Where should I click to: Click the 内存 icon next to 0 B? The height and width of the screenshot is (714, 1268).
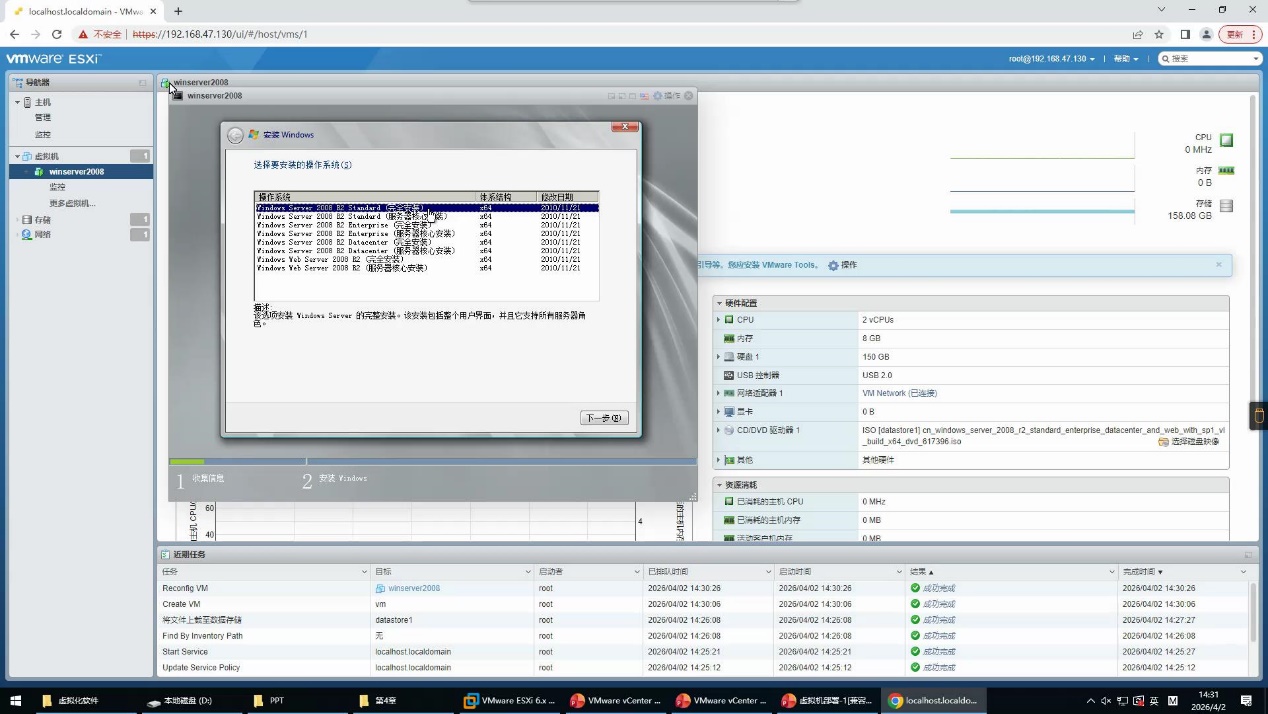pos(1226,171)
